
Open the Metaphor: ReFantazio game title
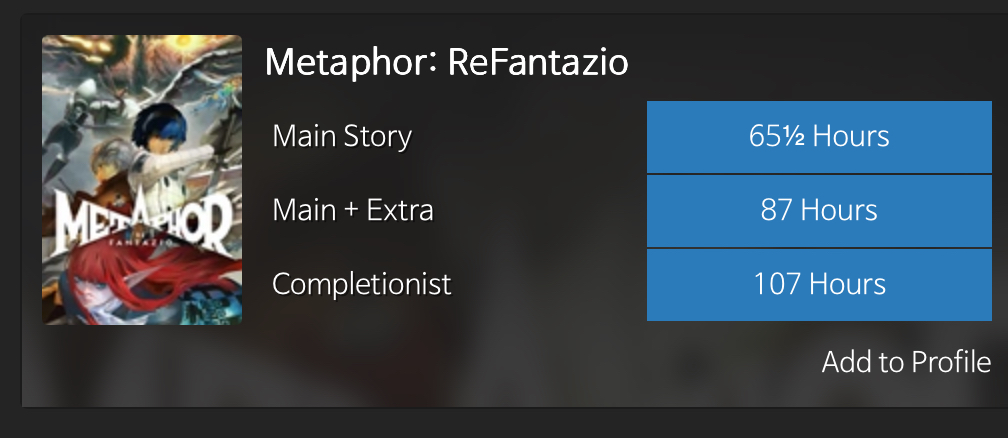click(x=446, y=64)
